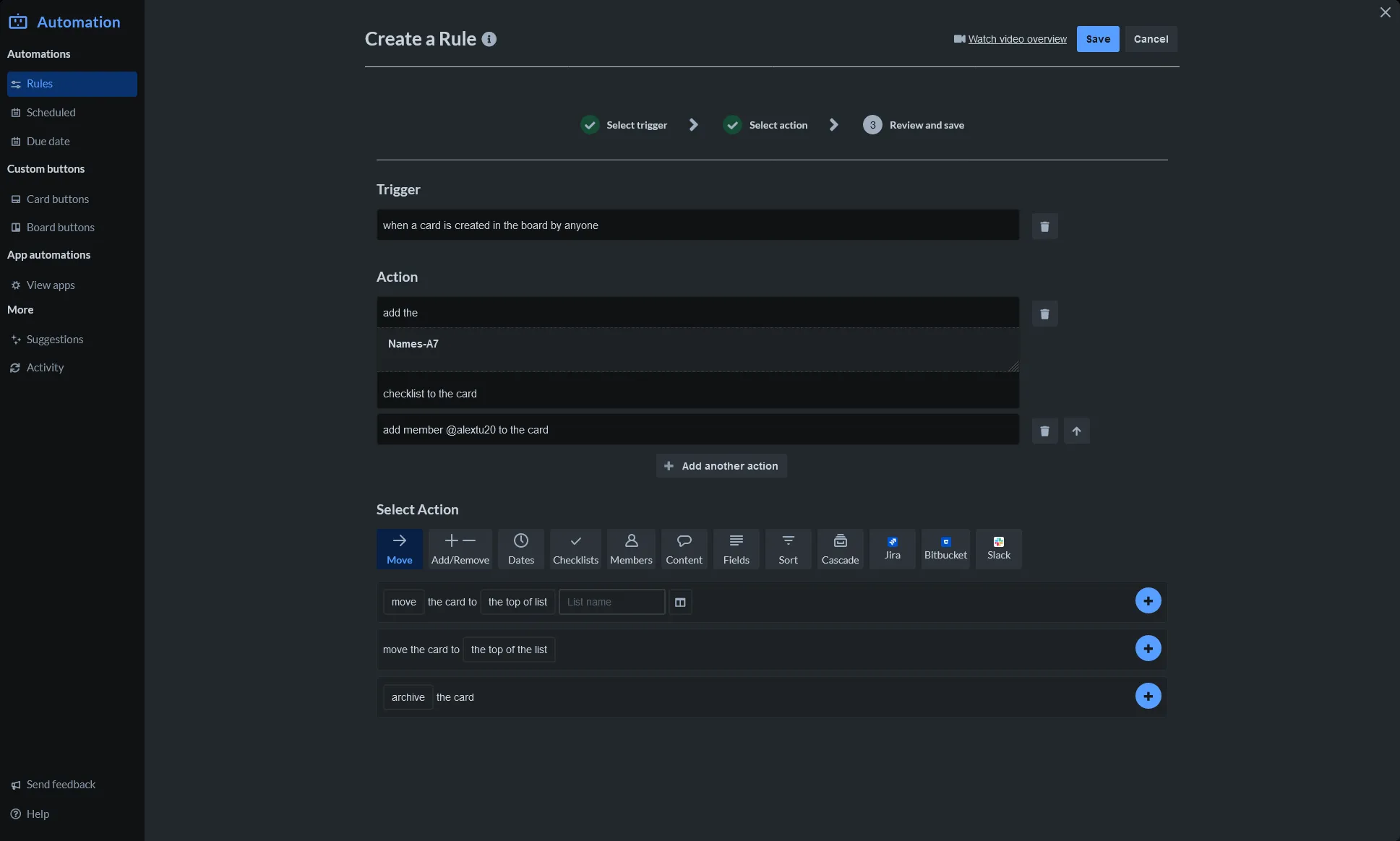Open the Members action category
The height and width of the screenshot is (841, 1400).
[x=630, y=548]
